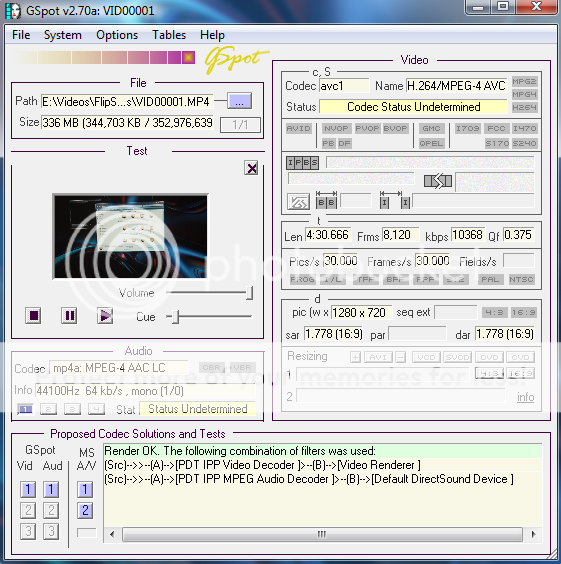Click GSpot Aud test button 2
Image resolution: width=561 pixels, height=564 pixels.
point(51,510)
